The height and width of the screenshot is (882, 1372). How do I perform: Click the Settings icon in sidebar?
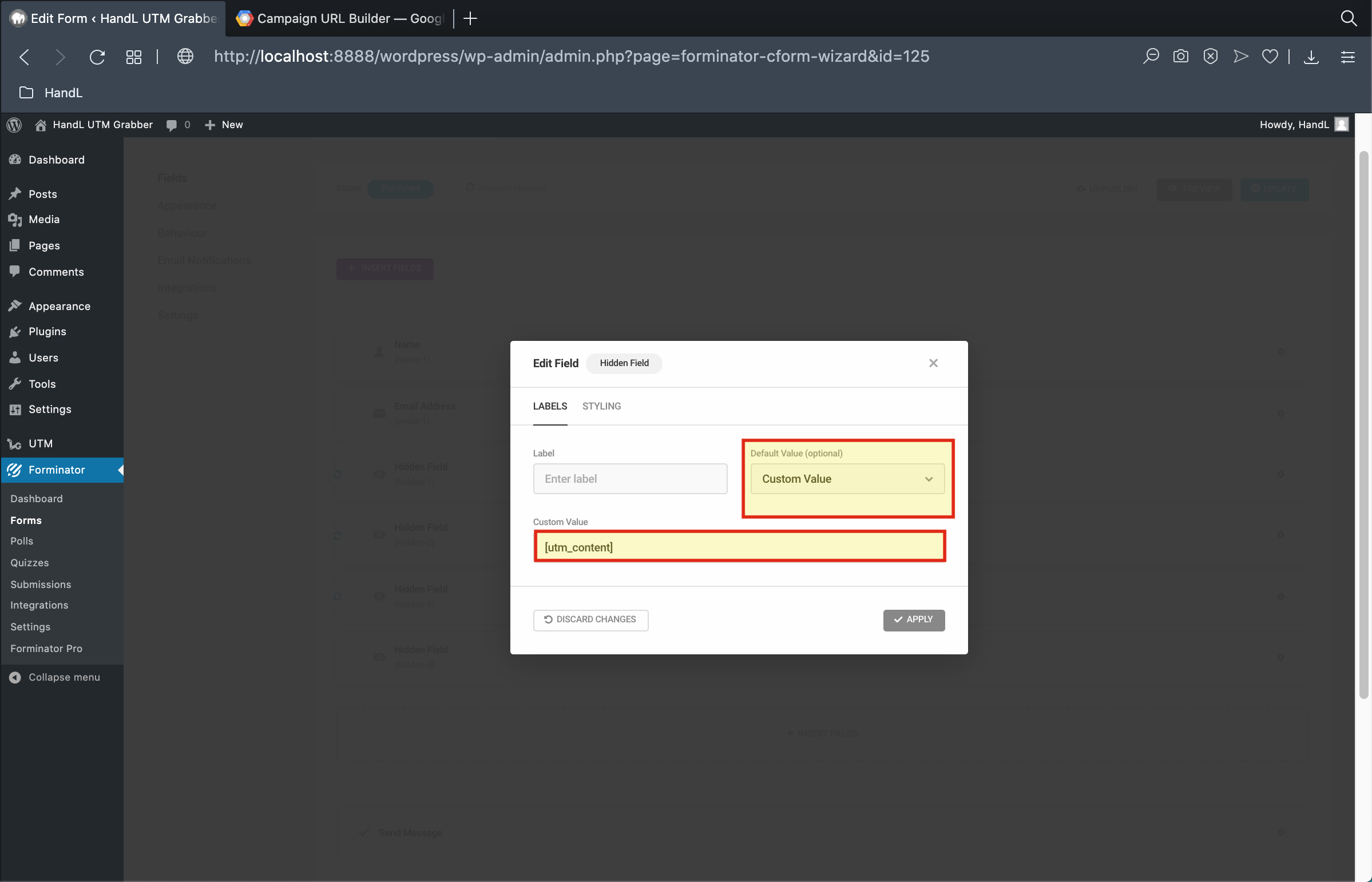tap(15, 408)
